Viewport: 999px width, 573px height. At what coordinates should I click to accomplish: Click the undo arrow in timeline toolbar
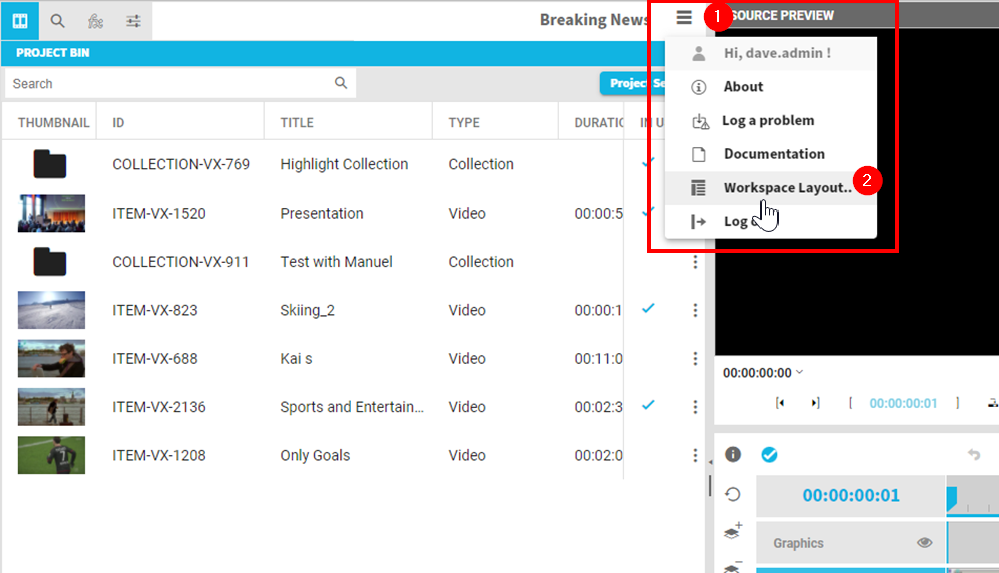tap(974, 455)
